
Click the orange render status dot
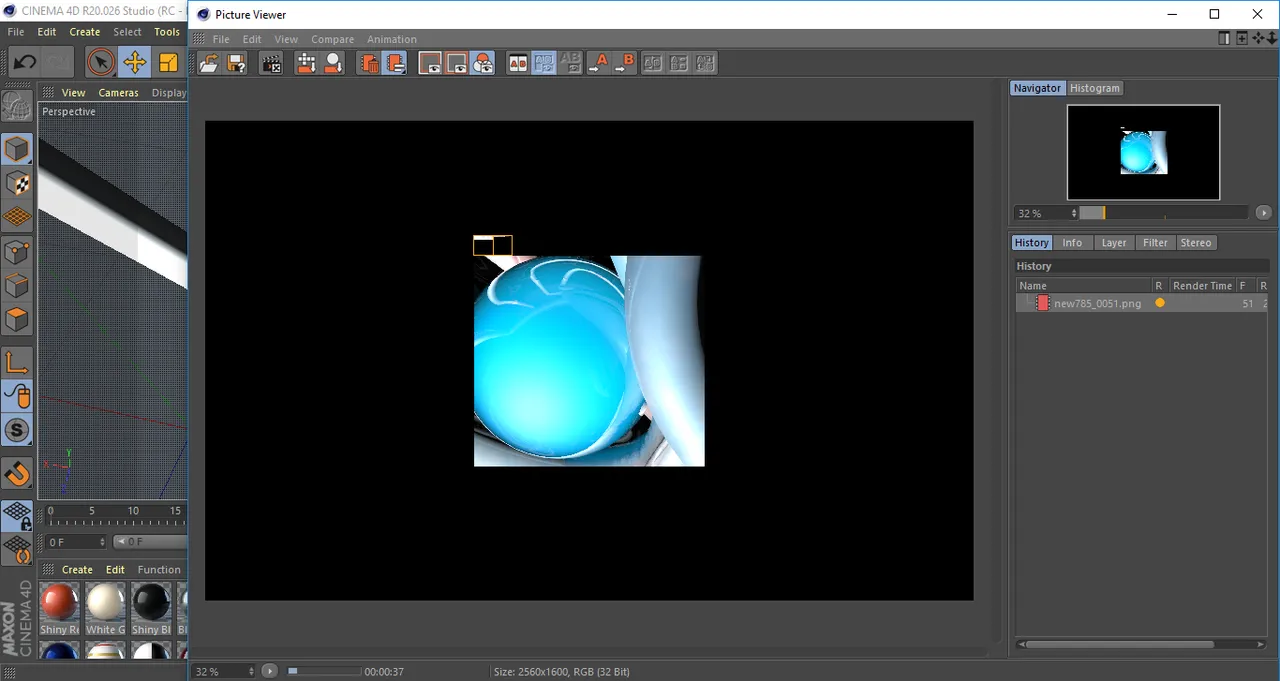1160,303
